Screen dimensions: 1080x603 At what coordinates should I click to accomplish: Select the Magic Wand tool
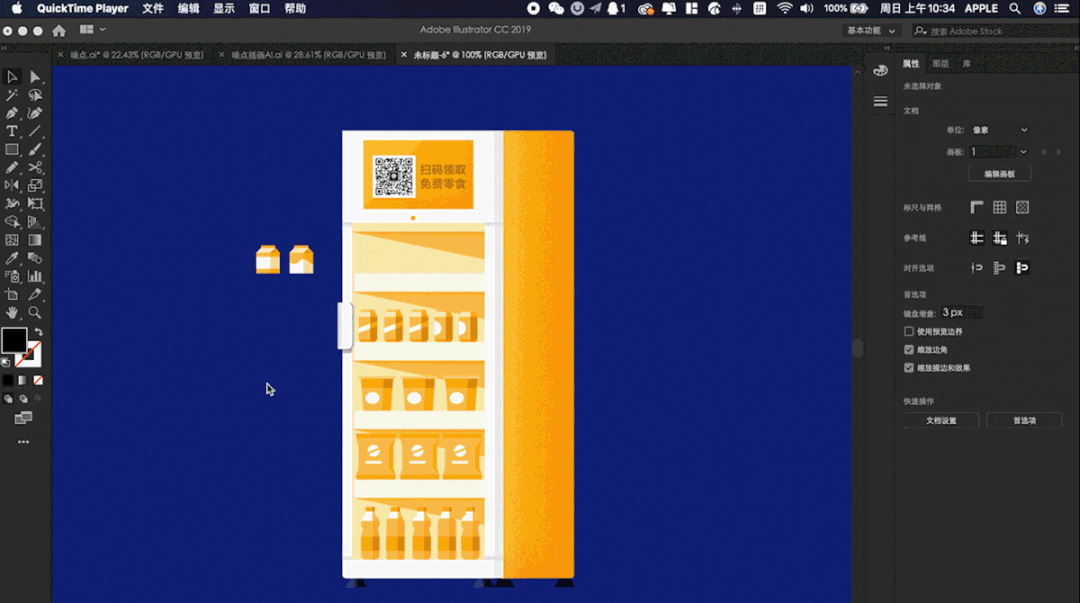(x=12, y=95)
